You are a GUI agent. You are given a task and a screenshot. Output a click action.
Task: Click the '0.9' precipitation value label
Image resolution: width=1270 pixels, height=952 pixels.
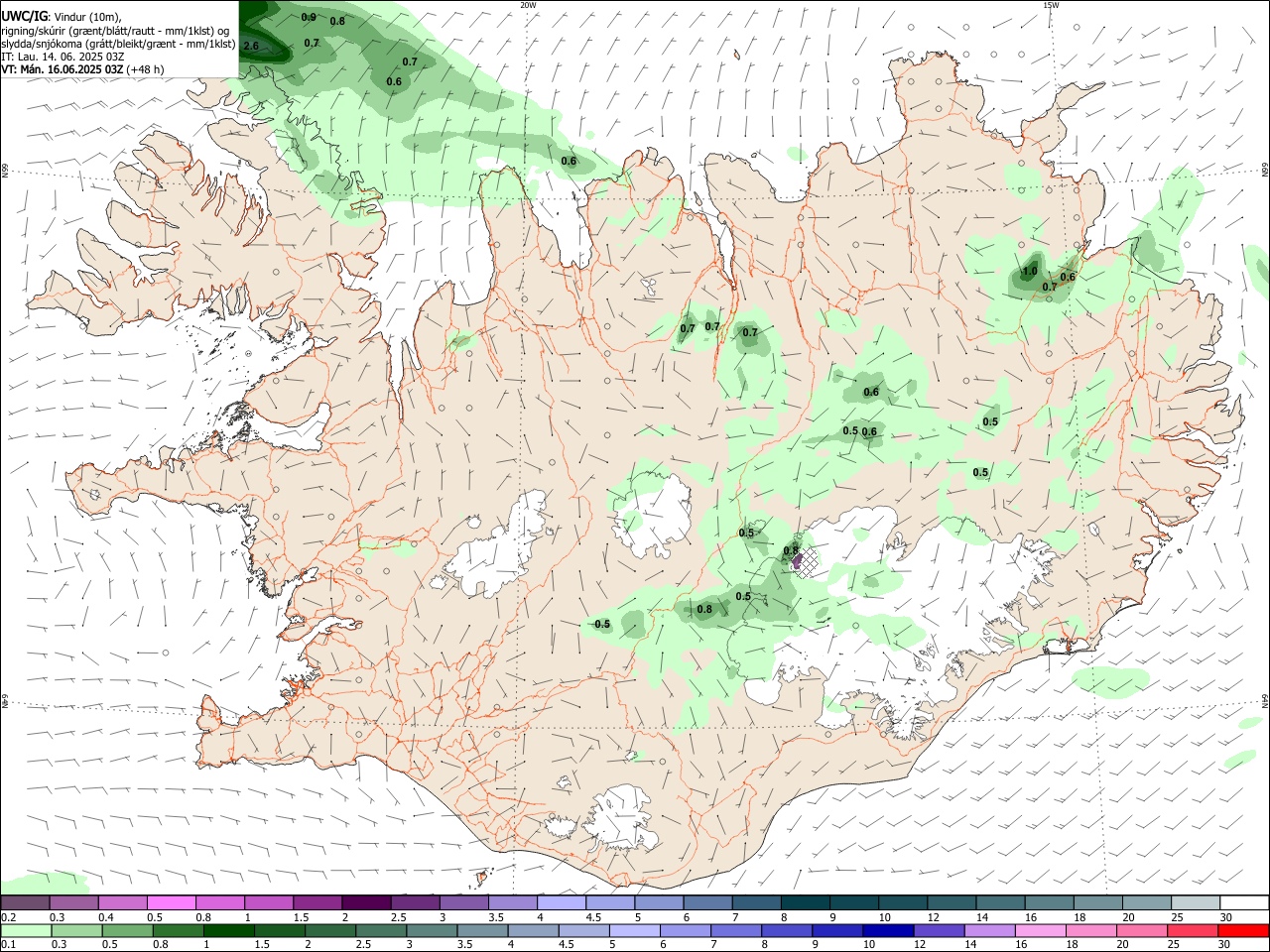click(309, 17)
